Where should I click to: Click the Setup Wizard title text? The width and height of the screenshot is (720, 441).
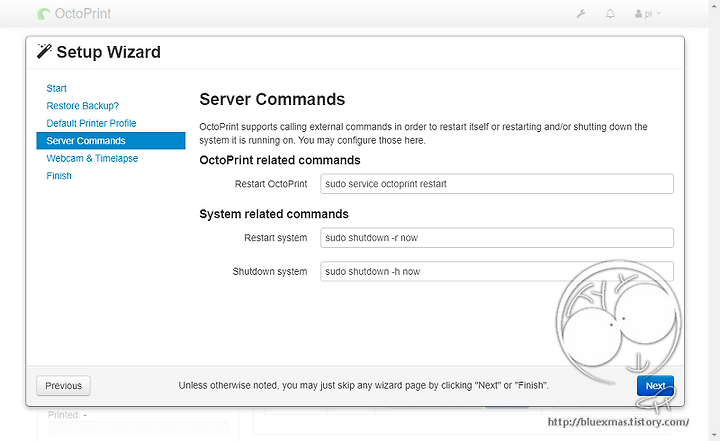(x=108, y=52)
